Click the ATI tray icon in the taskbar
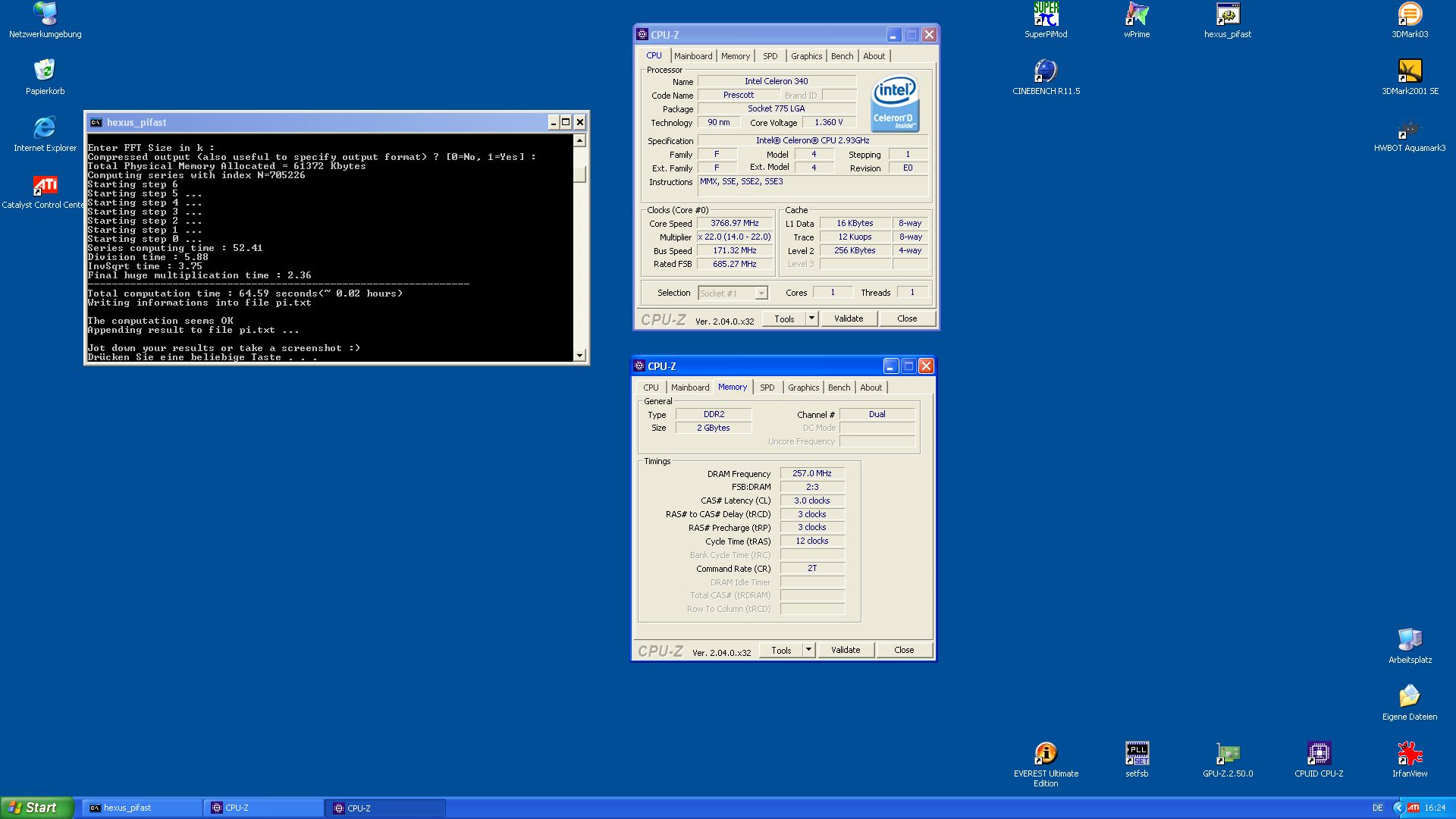 pyautogui.click(x=1413, y=808)
